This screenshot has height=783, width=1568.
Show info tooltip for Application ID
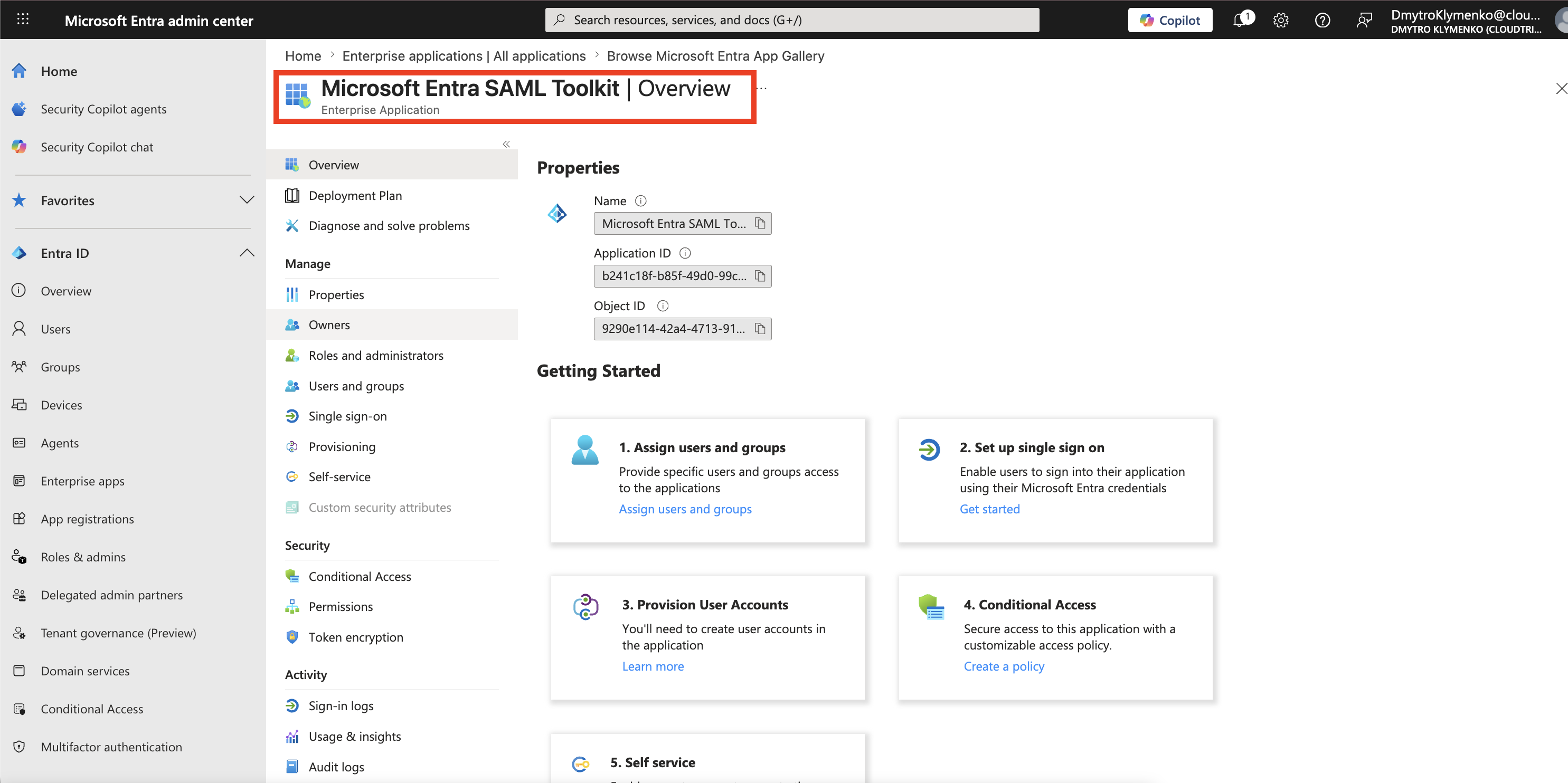[x=685, y=253]
